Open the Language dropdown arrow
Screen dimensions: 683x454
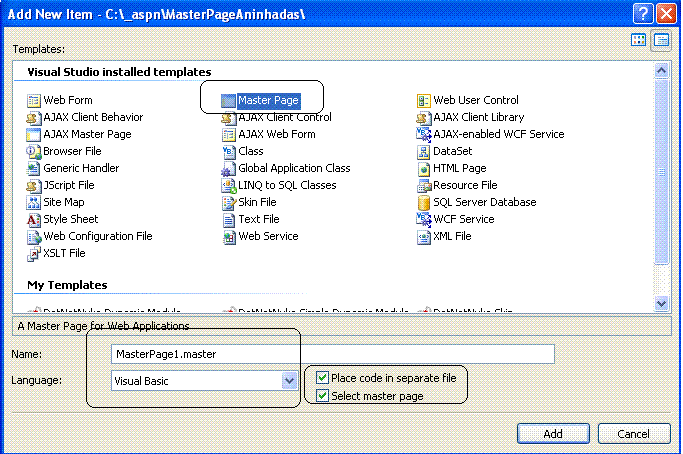[289, 380]
